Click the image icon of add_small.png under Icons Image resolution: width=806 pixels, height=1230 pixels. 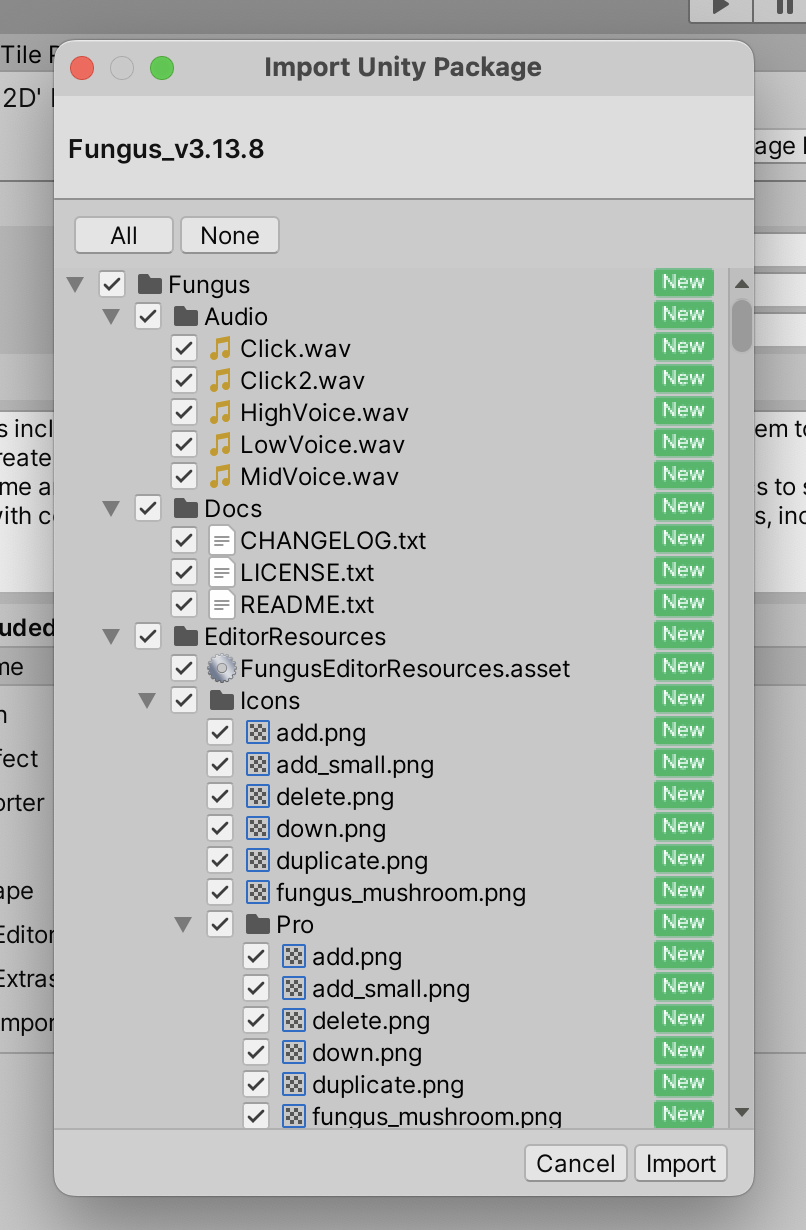tap(257, 765)
